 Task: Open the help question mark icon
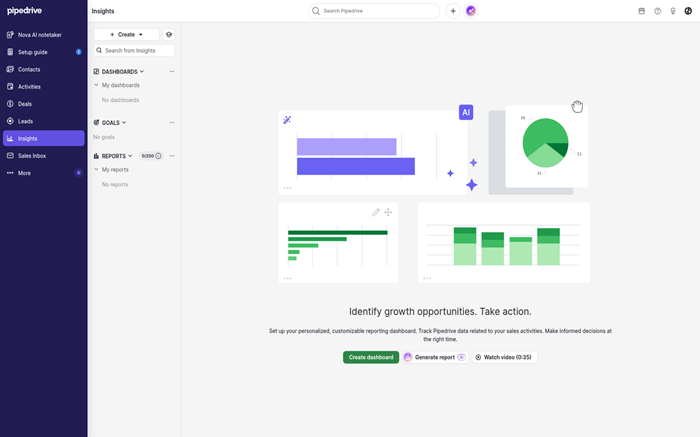click(x=658, y=11)
